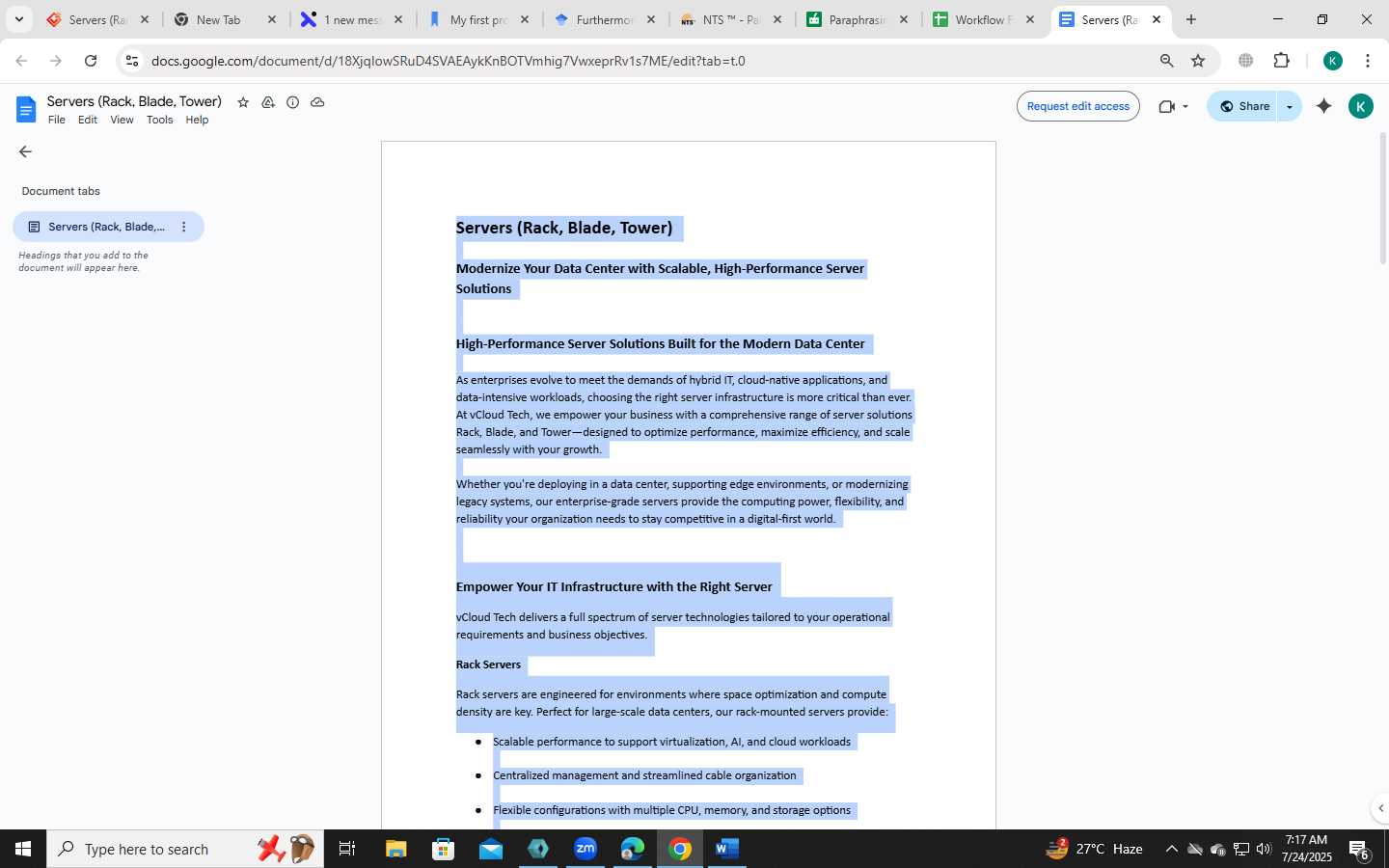1389x868 pixels.
Task: Show hidden system tray icons
Action: click(1171, 849)
